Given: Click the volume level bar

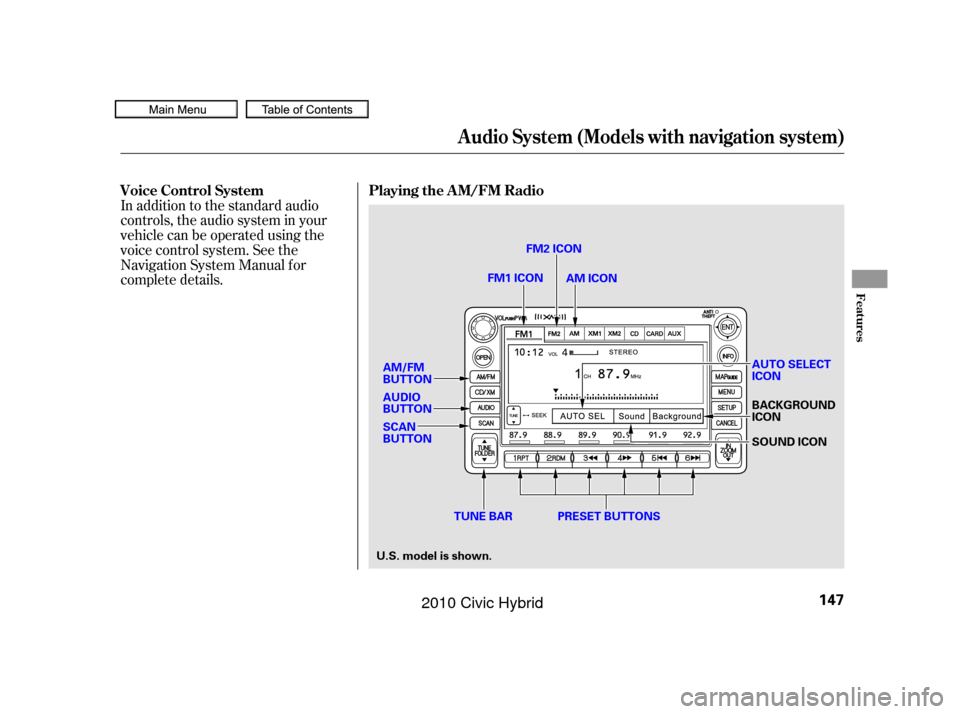Looking at the screenshot, I should click(583, 353).
